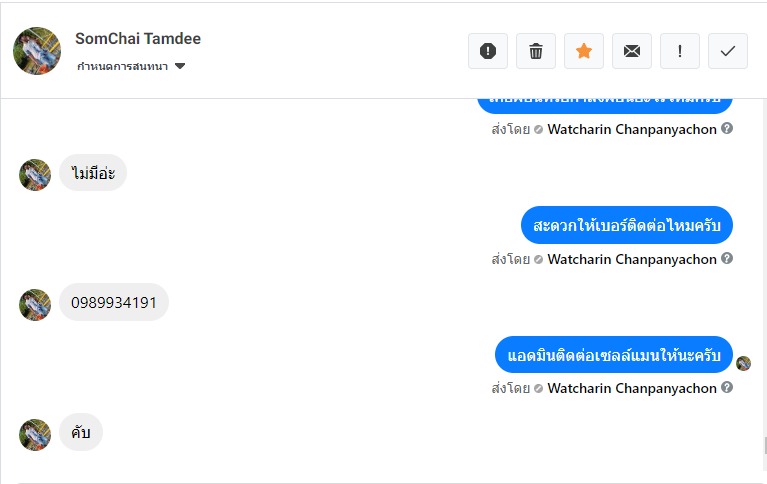Click the verified badge before the last Watcharin sender name

pyautogui.click(x=539, y=388)
